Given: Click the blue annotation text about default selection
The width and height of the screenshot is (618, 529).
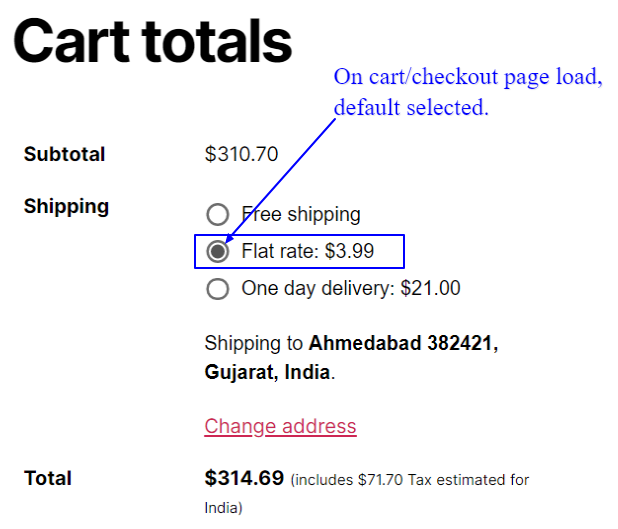Looking at the screenshot, I should [x=467, y=92].
